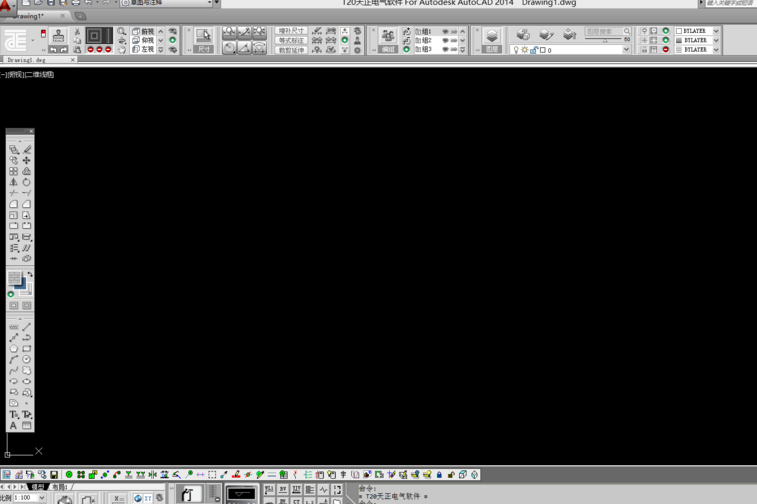Expand the first BYLAYER color dropdown

pos(716,31)
